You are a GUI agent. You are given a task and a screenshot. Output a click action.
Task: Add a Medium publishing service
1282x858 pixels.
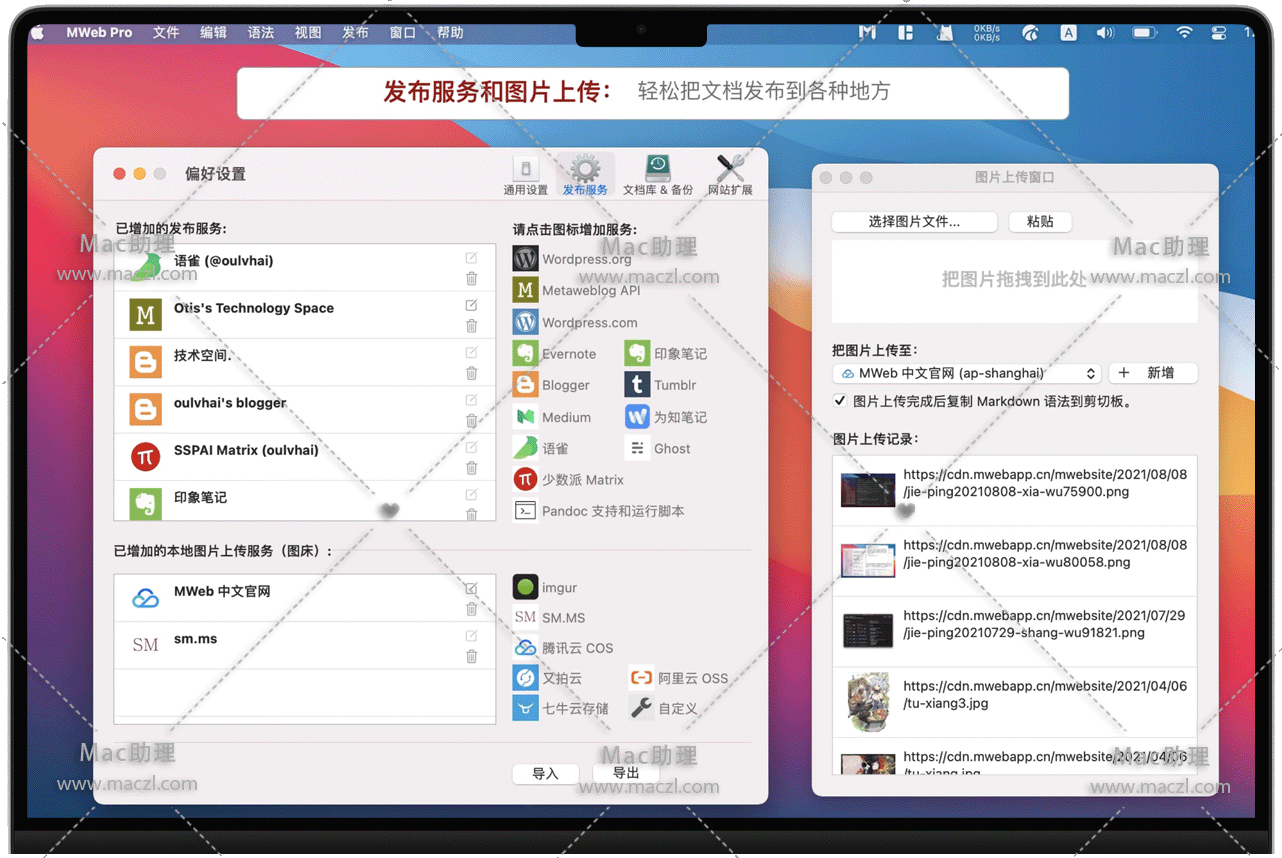tap(525, 417)
